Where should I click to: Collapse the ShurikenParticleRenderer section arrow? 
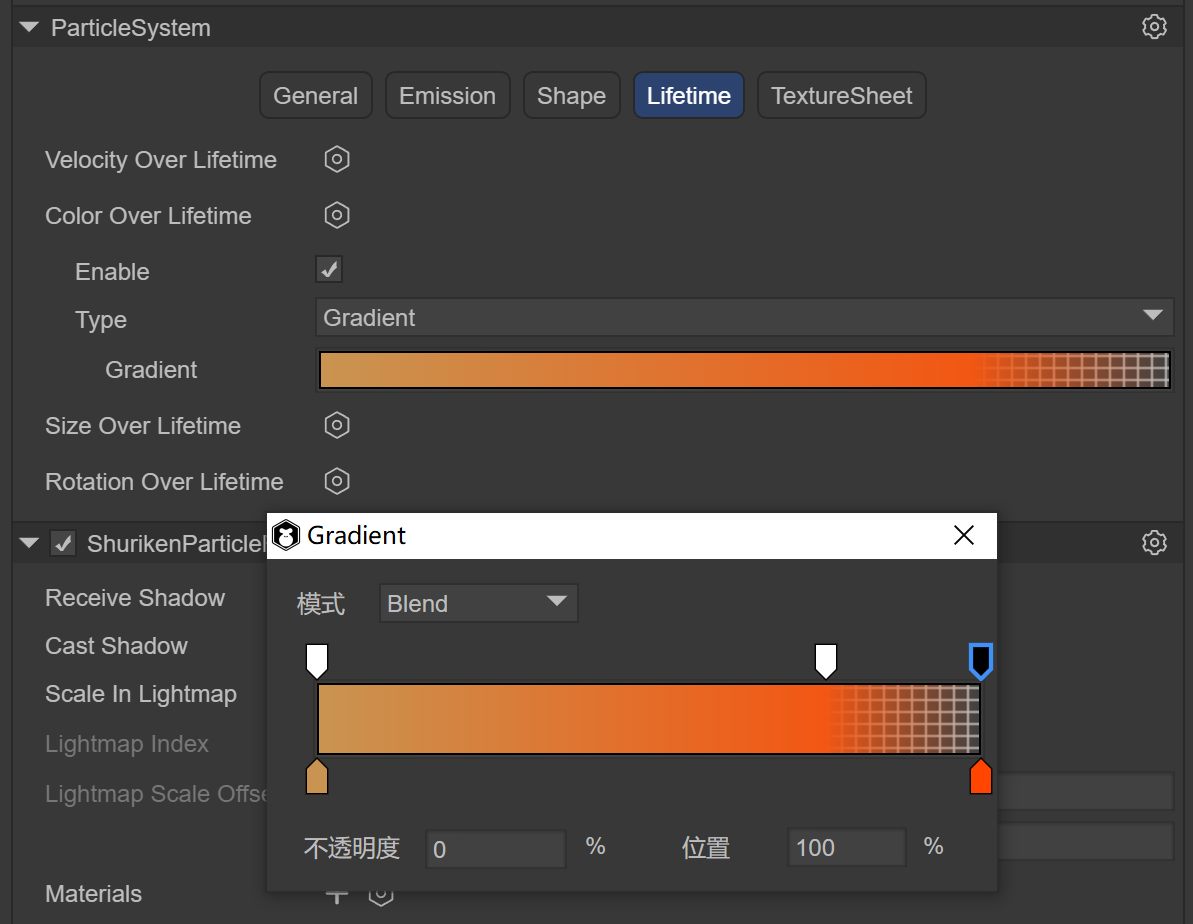pyautogui.click(x=30, y=543)
